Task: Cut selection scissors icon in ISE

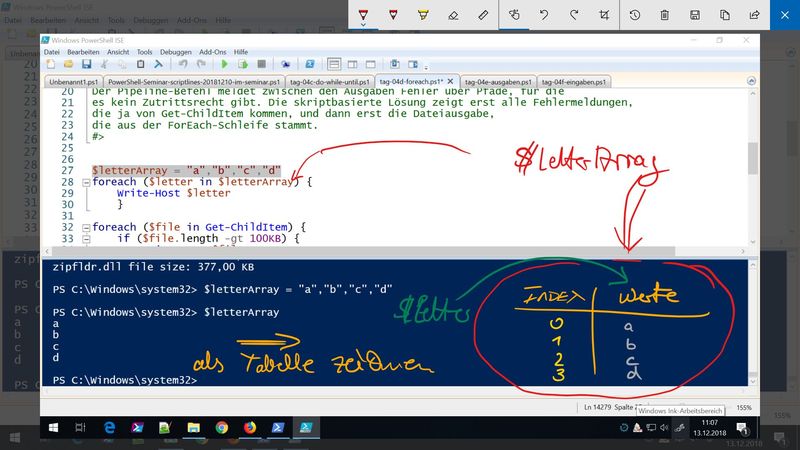Action: 105,64
